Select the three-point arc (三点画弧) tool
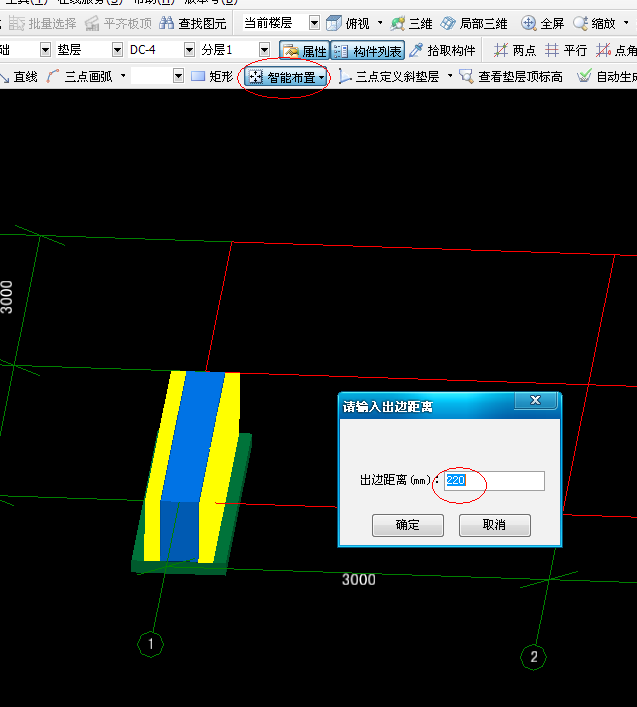Viewport: 637px width, 707px height. pyautogui.click(x=79, y=77)
